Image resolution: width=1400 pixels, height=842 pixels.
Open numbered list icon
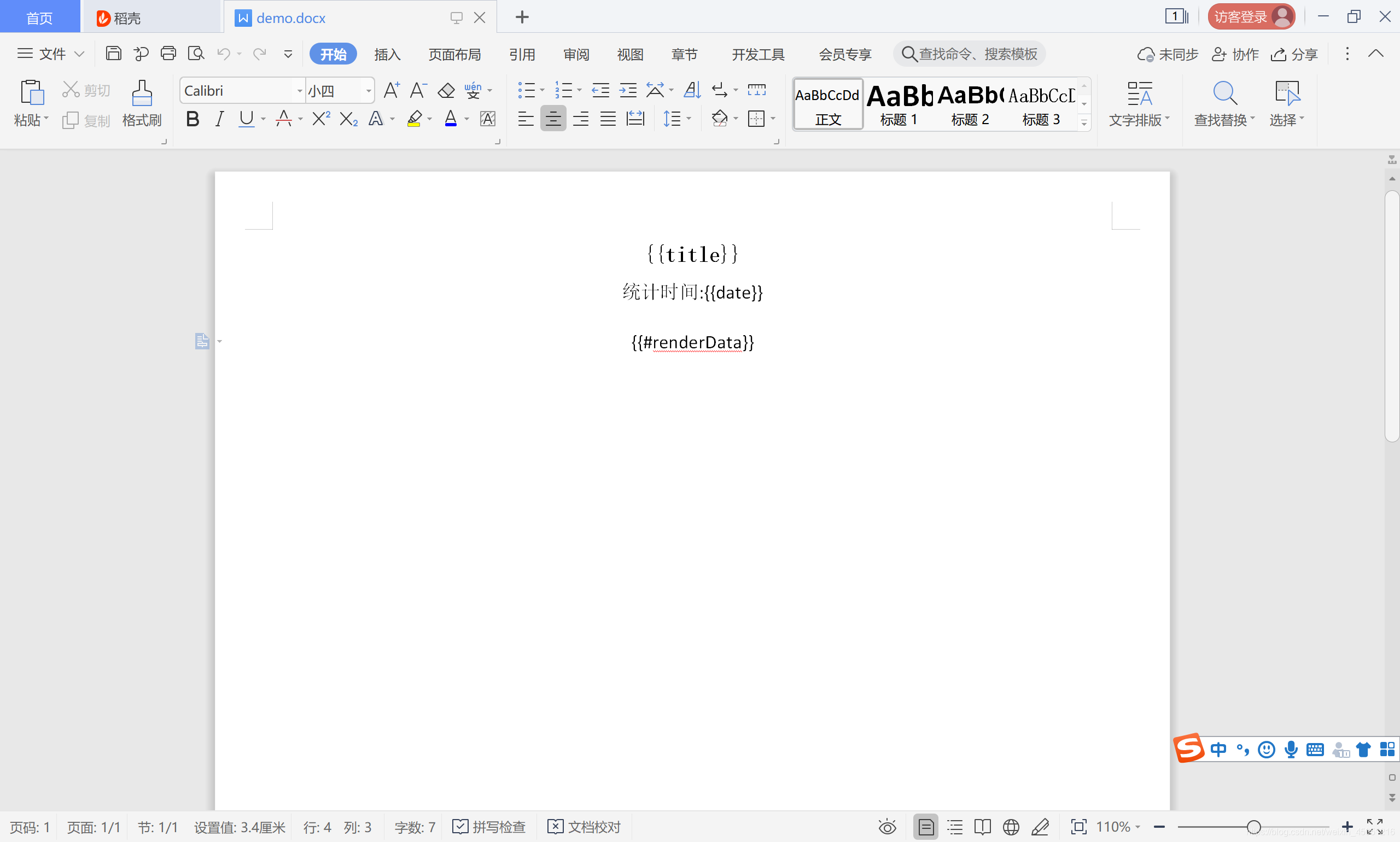[x=563, y=90]
